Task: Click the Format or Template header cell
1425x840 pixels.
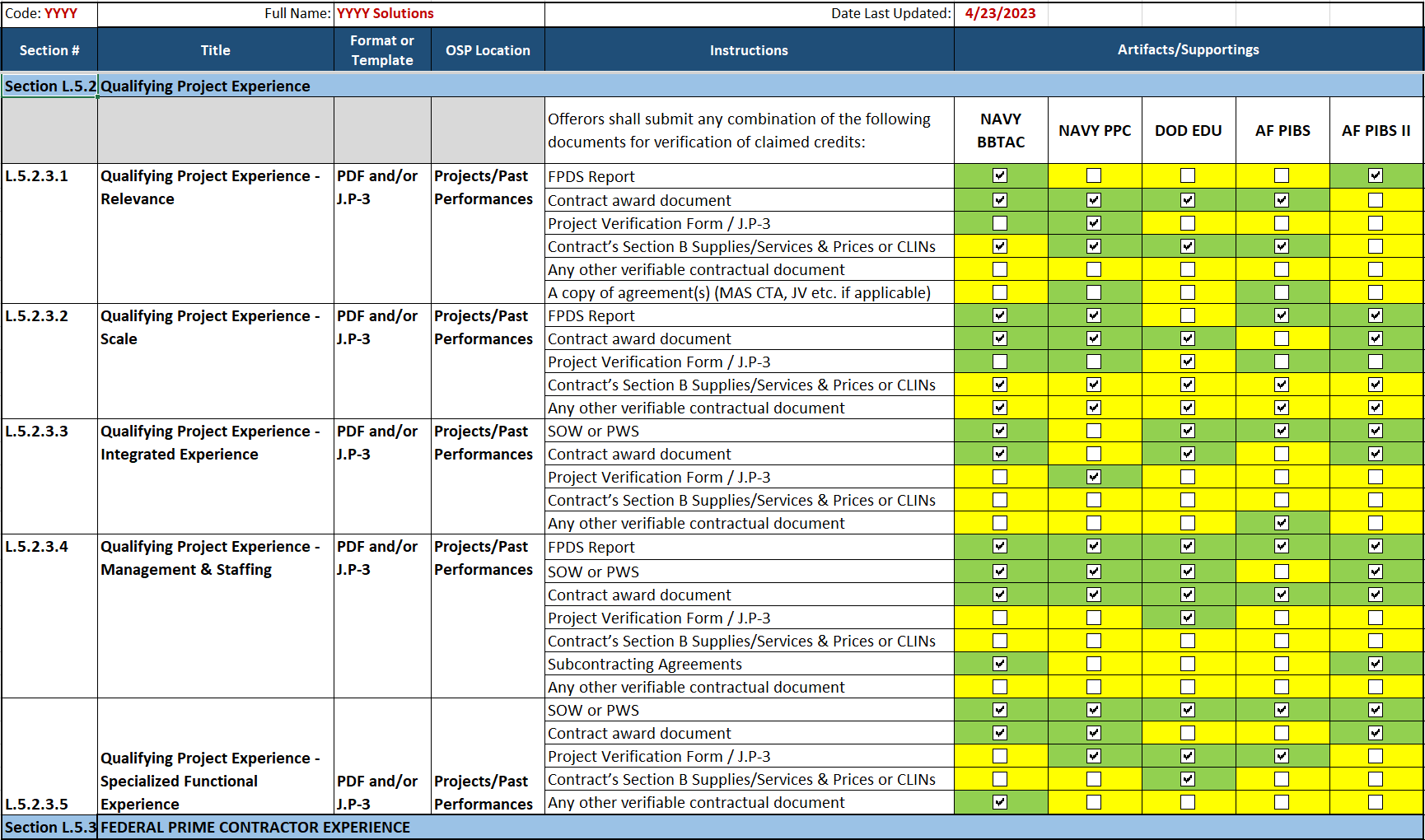Action: 382,49
